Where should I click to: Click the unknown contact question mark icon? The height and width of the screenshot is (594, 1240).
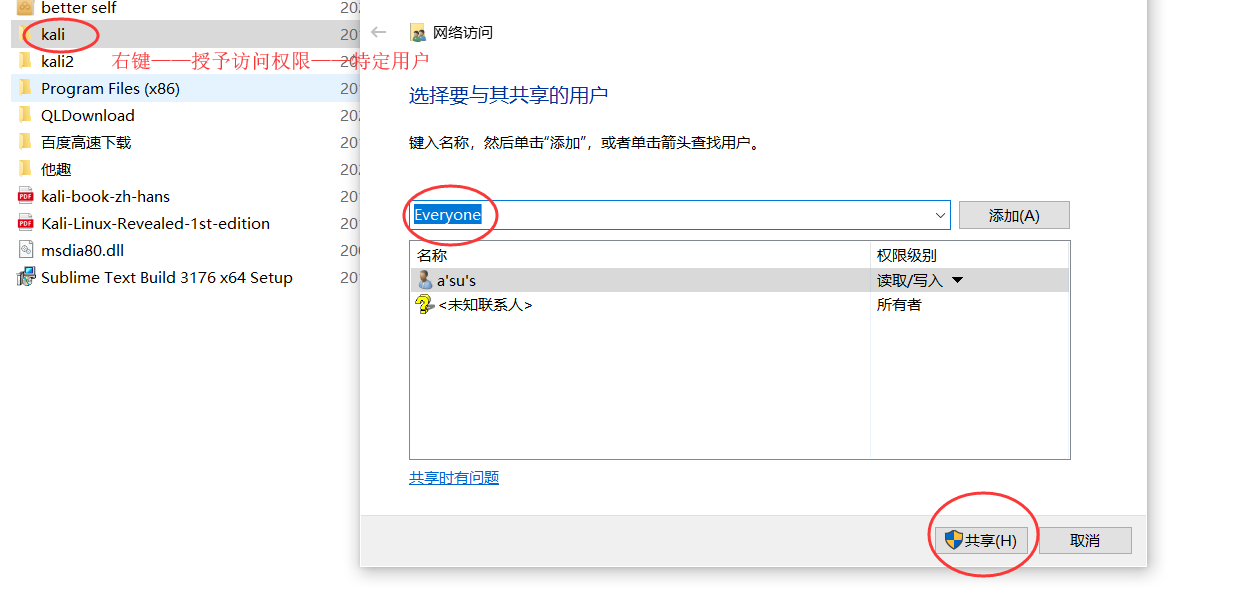pos(425,304)
